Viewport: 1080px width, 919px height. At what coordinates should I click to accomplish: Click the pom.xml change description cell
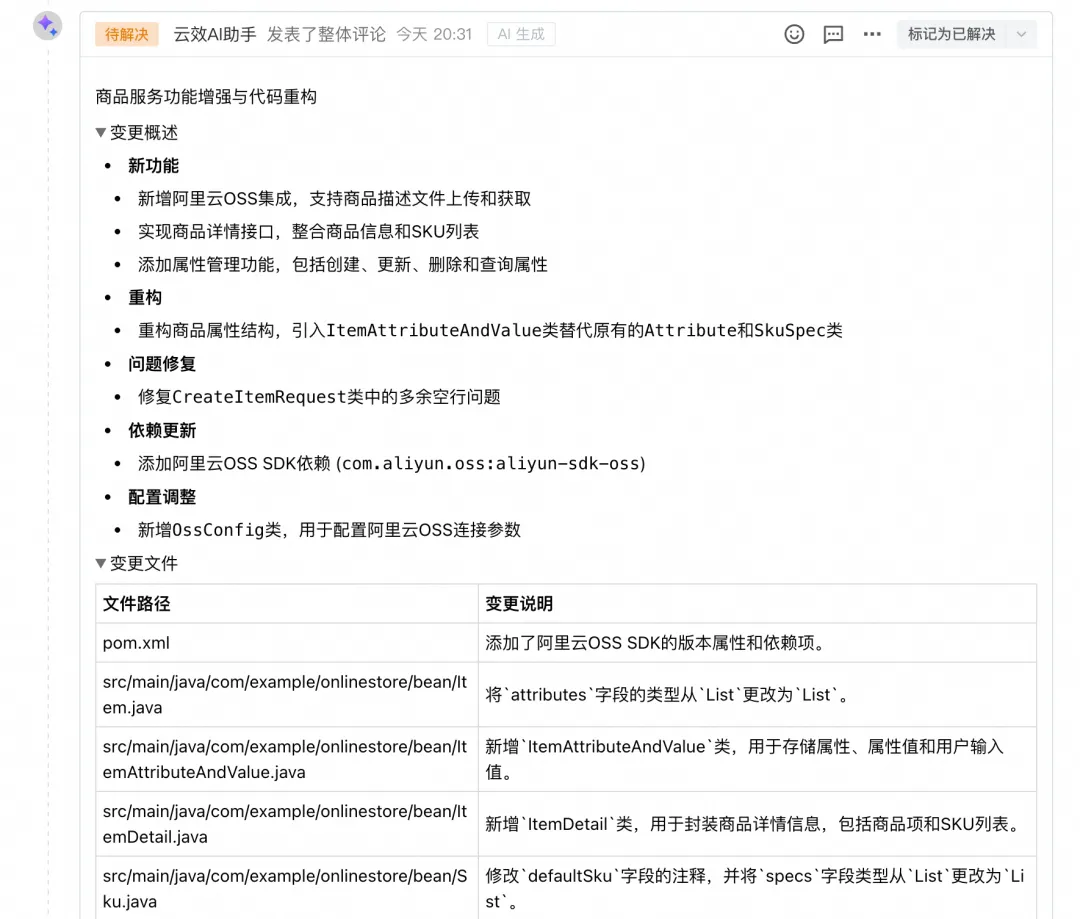(x=757, y=643)
